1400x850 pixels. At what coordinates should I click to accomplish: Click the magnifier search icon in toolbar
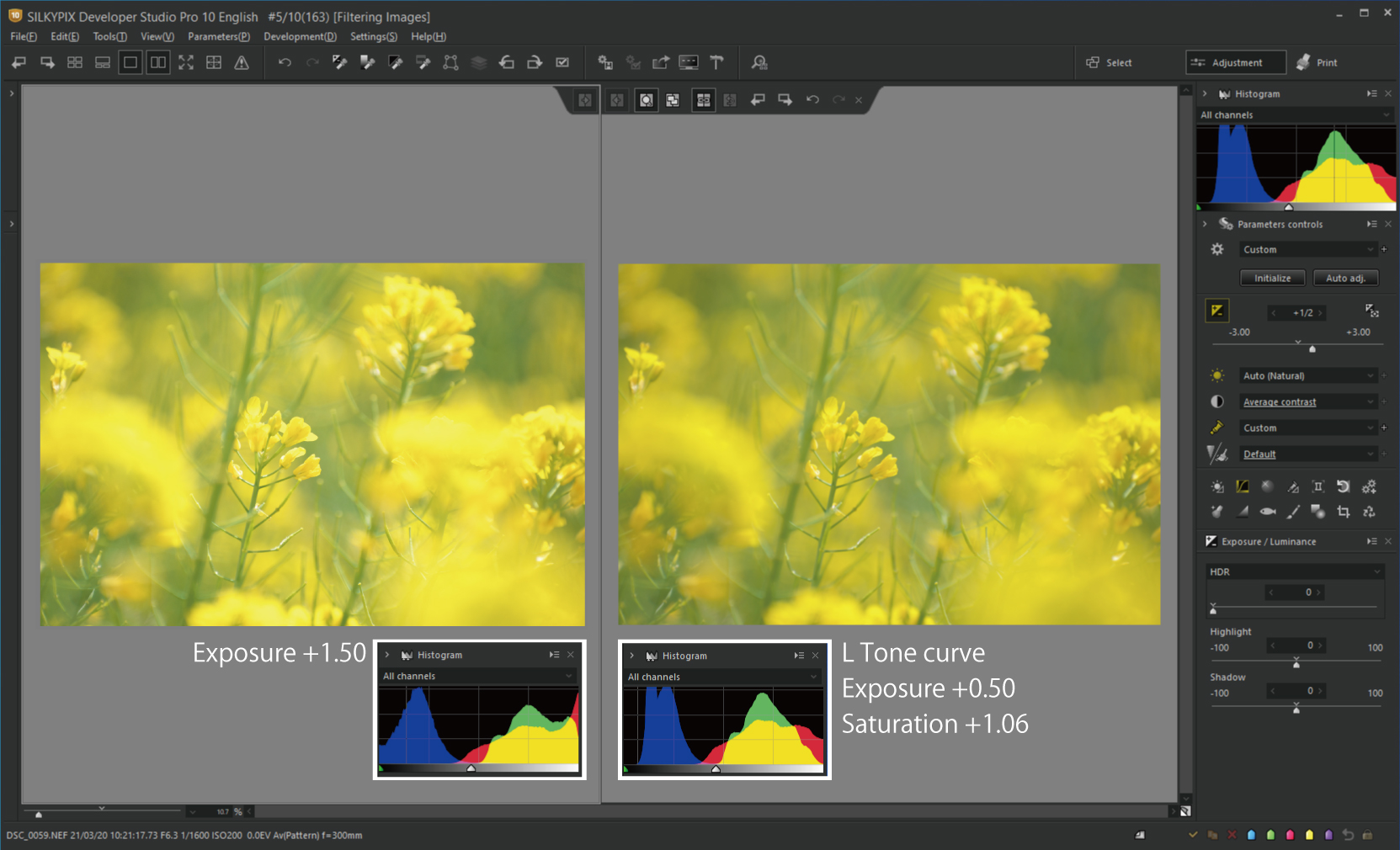point(759,62)
